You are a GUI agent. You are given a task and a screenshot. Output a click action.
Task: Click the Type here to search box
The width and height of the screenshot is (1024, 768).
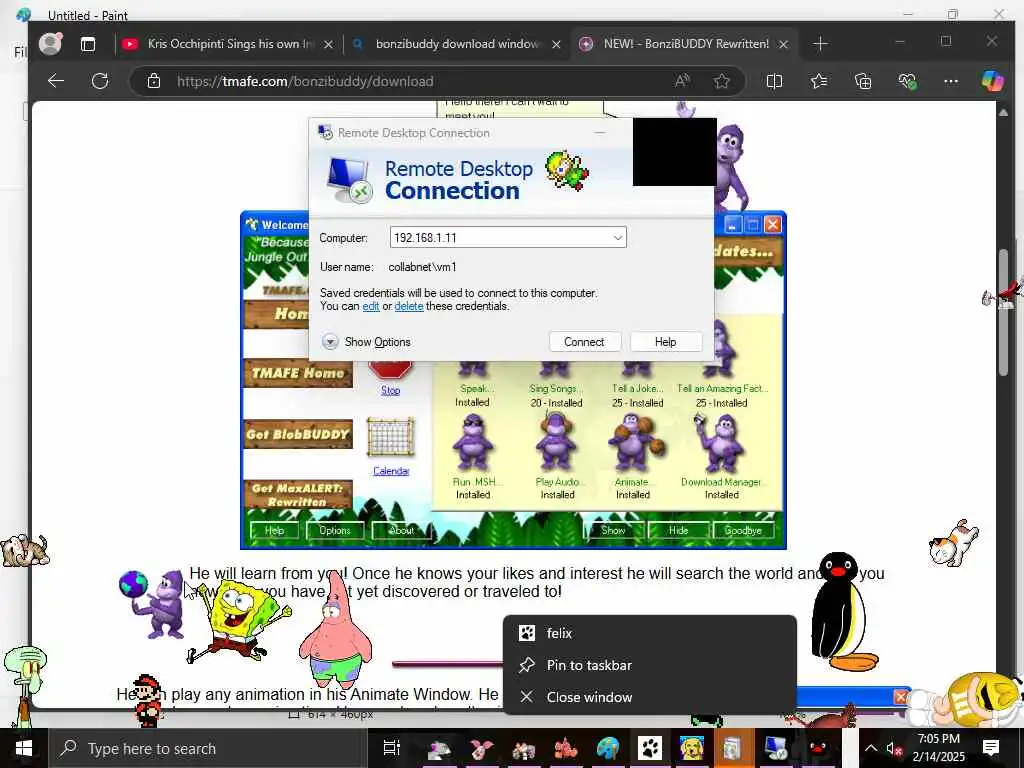(208, 748)
